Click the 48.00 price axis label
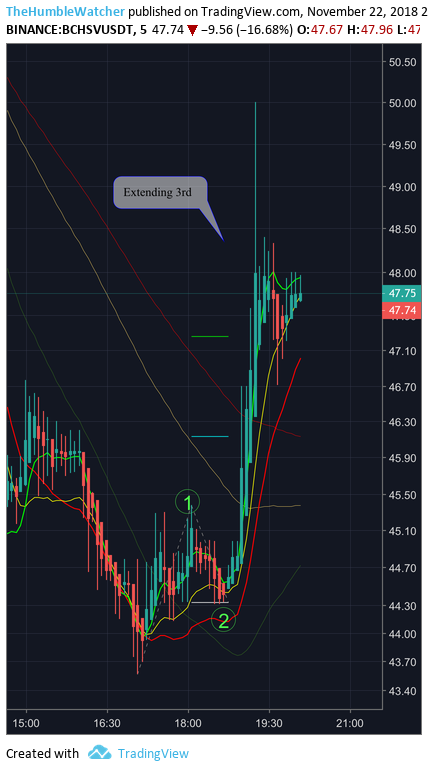The width and height of the screenshot is (428, 771). pos(402,273)
